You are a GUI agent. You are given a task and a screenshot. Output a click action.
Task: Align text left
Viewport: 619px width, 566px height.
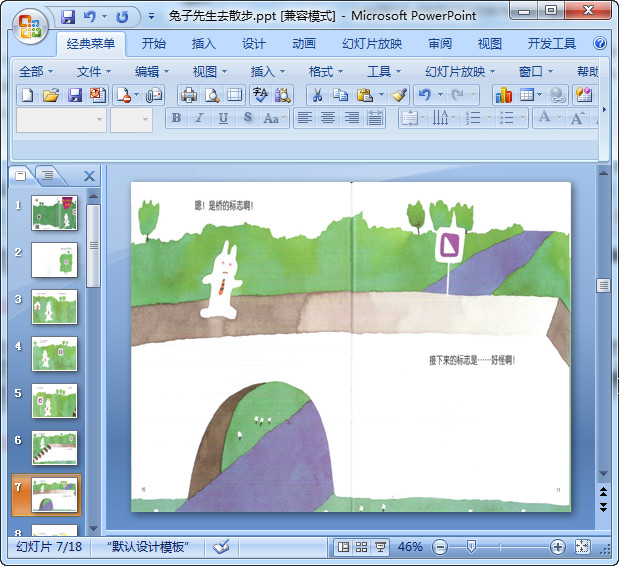[304, 118]
